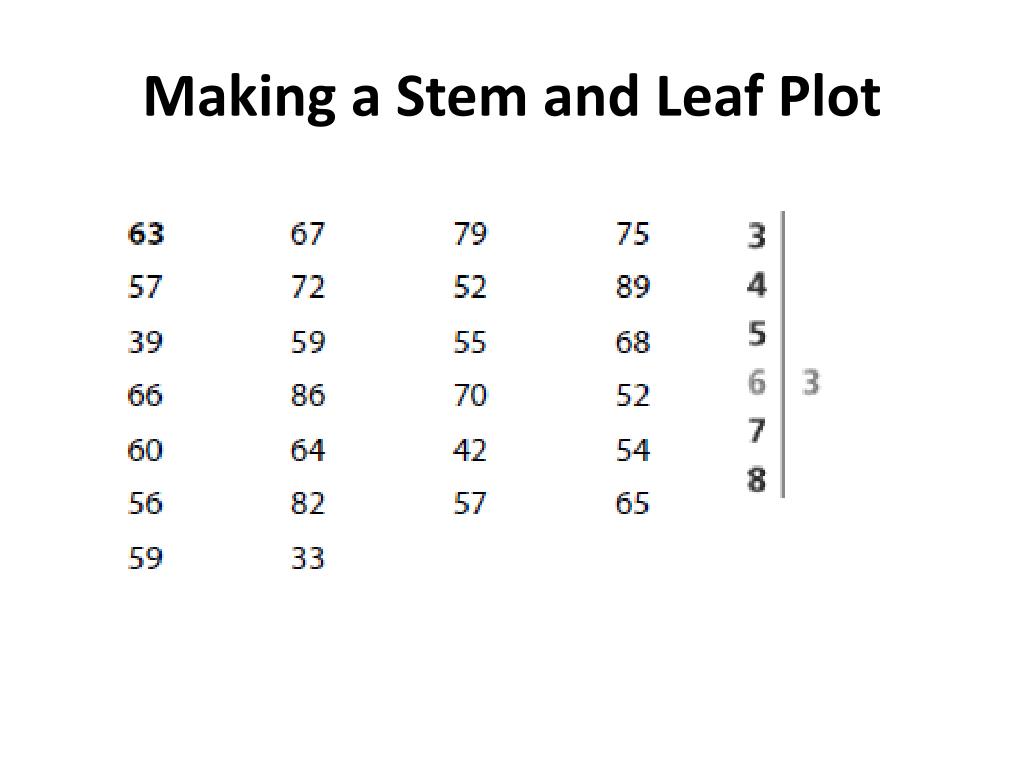This screenshot has height=768, width=1024.
Task: Select the number 89 in the list
Action: pyautogui.click(x=632, y=288)
